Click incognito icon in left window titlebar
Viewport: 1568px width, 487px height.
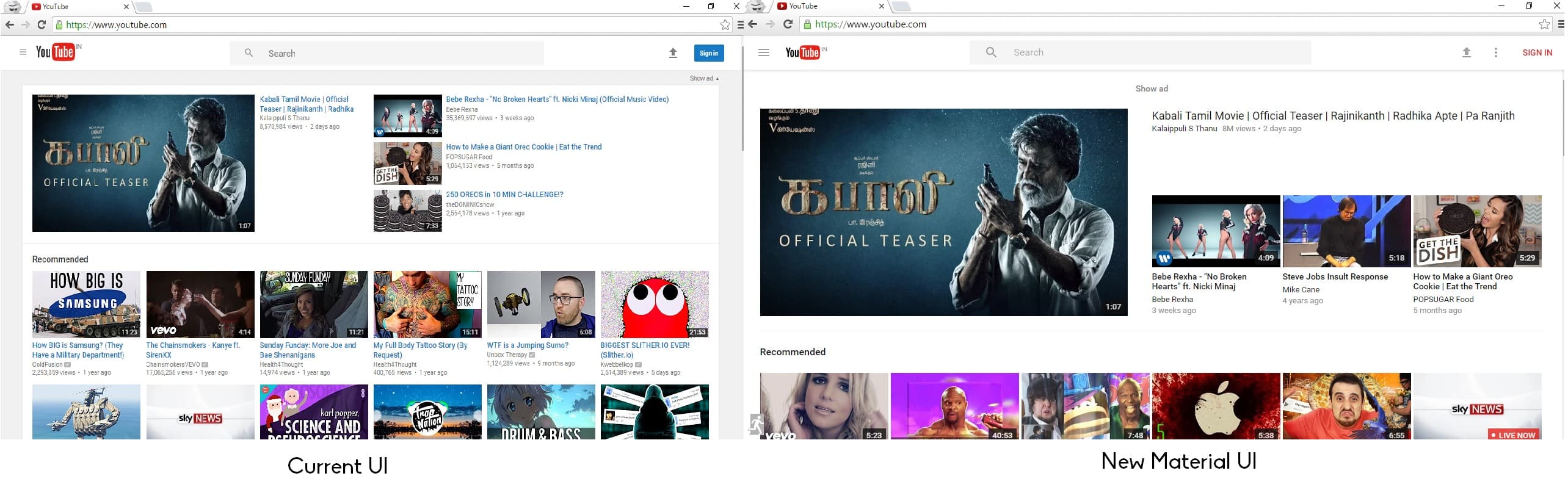click(13, 7)
